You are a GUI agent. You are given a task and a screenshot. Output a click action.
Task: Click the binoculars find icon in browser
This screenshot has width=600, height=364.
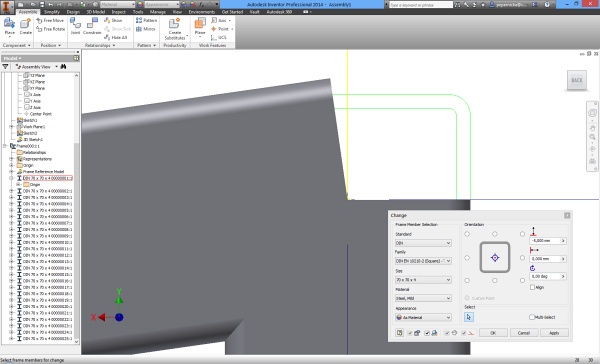click(x=64, y=67)
